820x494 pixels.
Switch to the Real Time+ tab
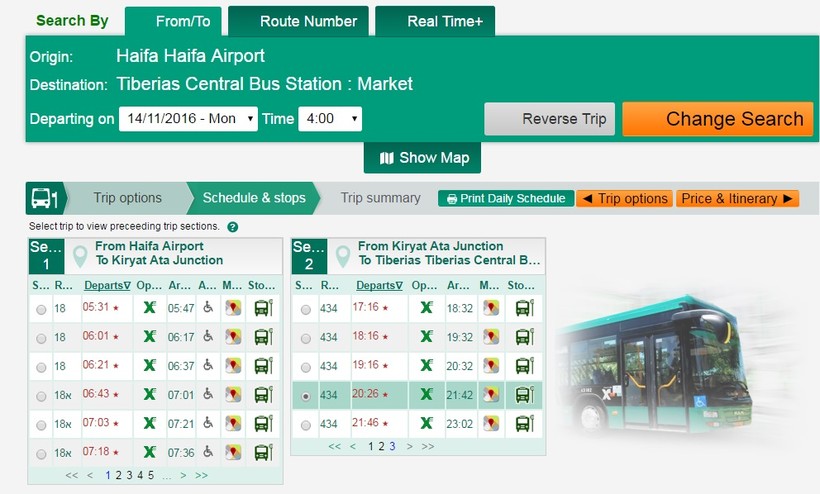point(435,21)
